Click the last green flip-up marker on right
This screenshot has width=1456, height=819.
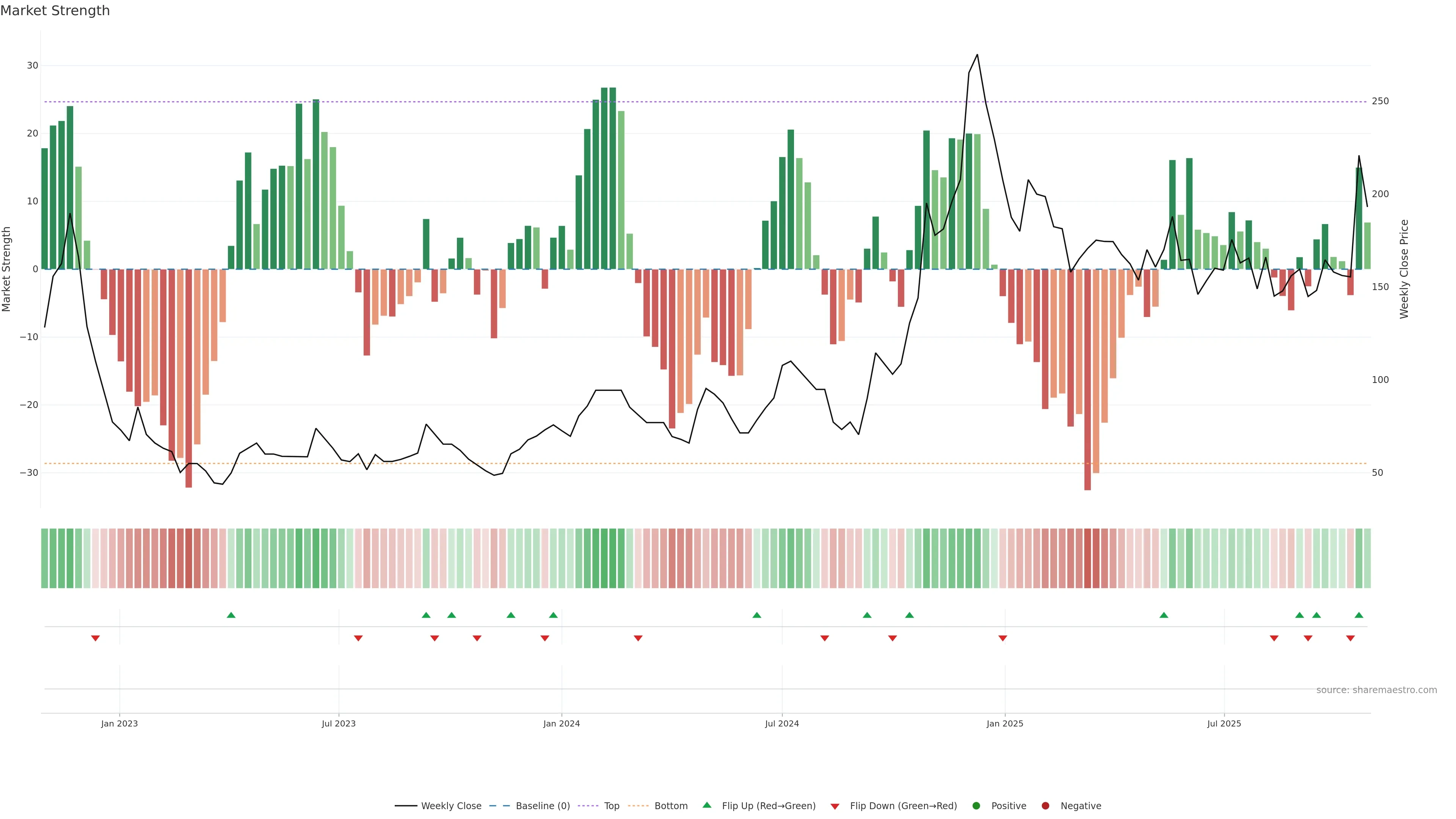coord(1359,615)
